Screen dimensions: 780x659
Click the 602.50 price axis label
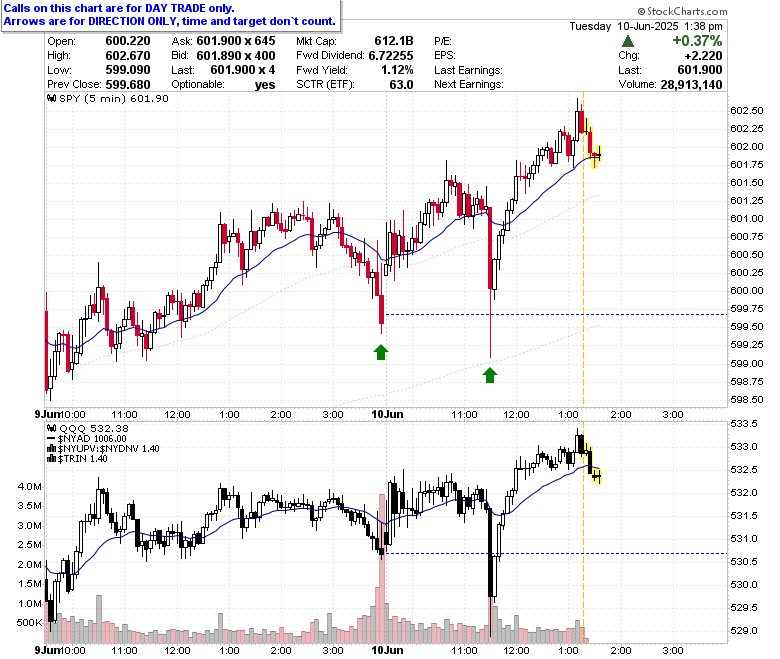pos(747,110)
